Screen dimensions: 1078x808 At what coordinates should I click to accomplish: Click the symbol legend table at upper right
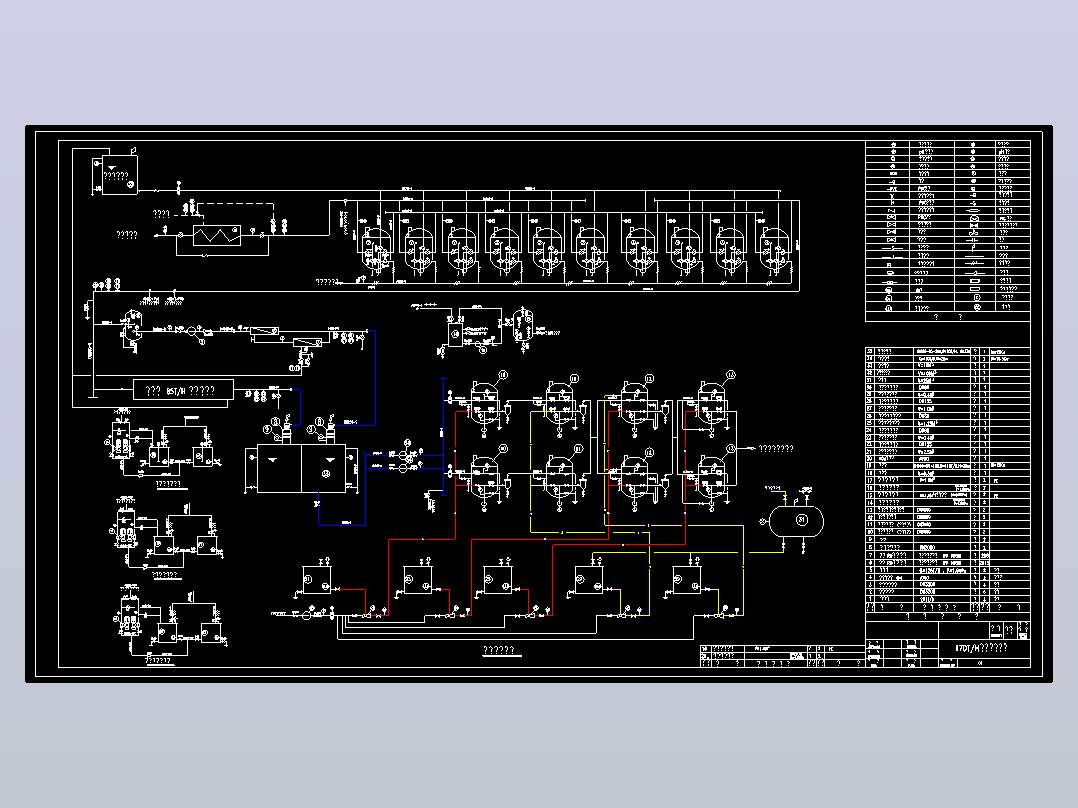[948, 231]
